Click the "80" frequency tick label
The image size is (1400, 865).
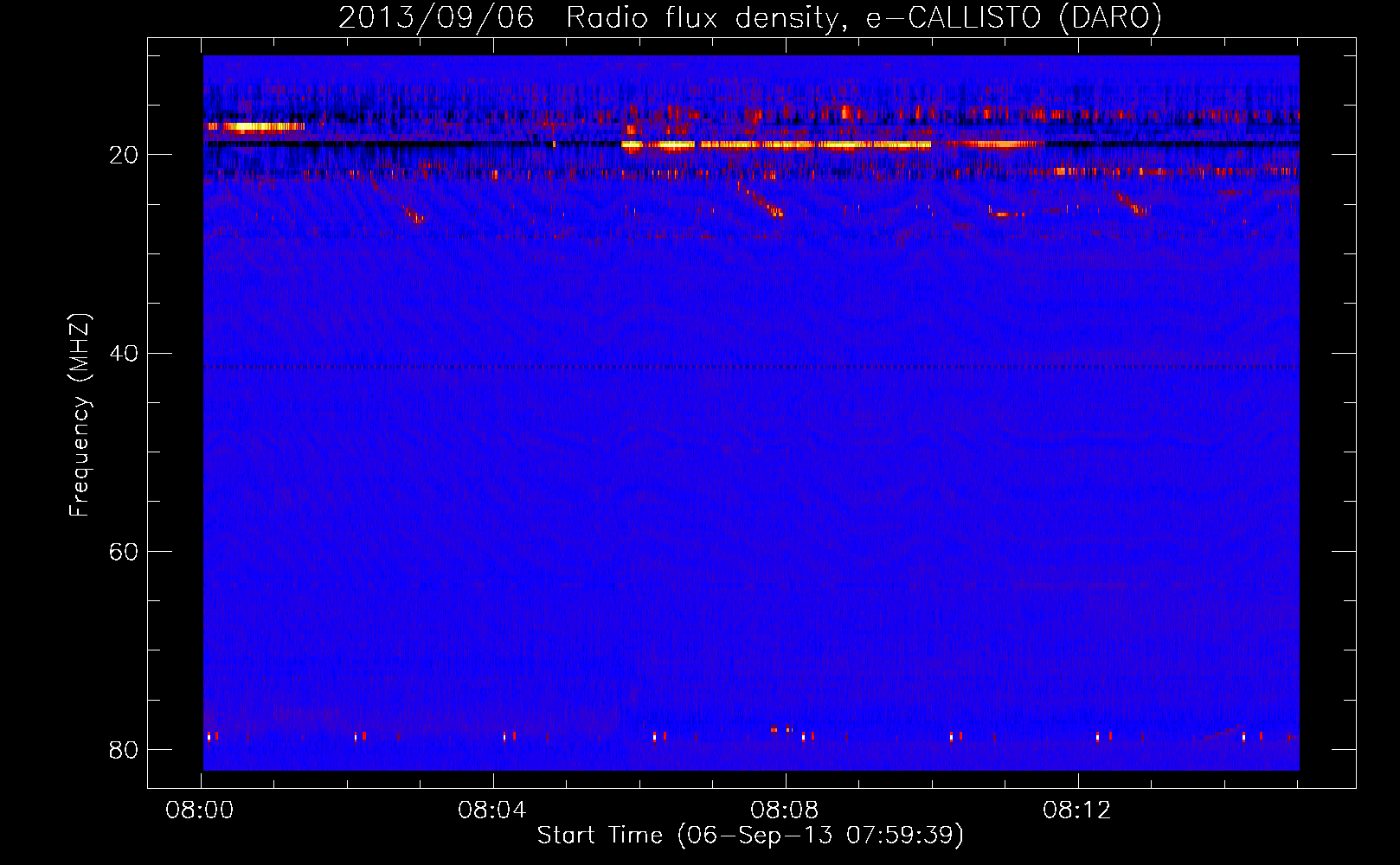[123, 749]
